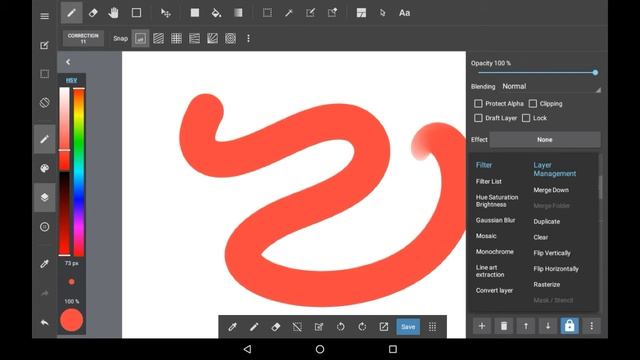Choose Mosaic filter
Viewport: 640px width, 360px height.
point(486,236)
